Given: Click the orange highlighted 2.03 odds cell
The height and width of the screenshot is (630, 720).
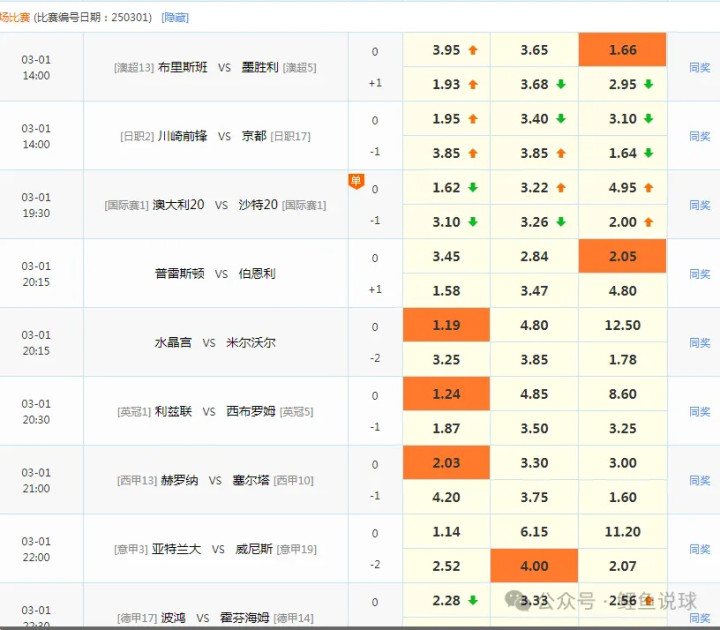Looking at the screenshot, I should (x=446, y=463).
